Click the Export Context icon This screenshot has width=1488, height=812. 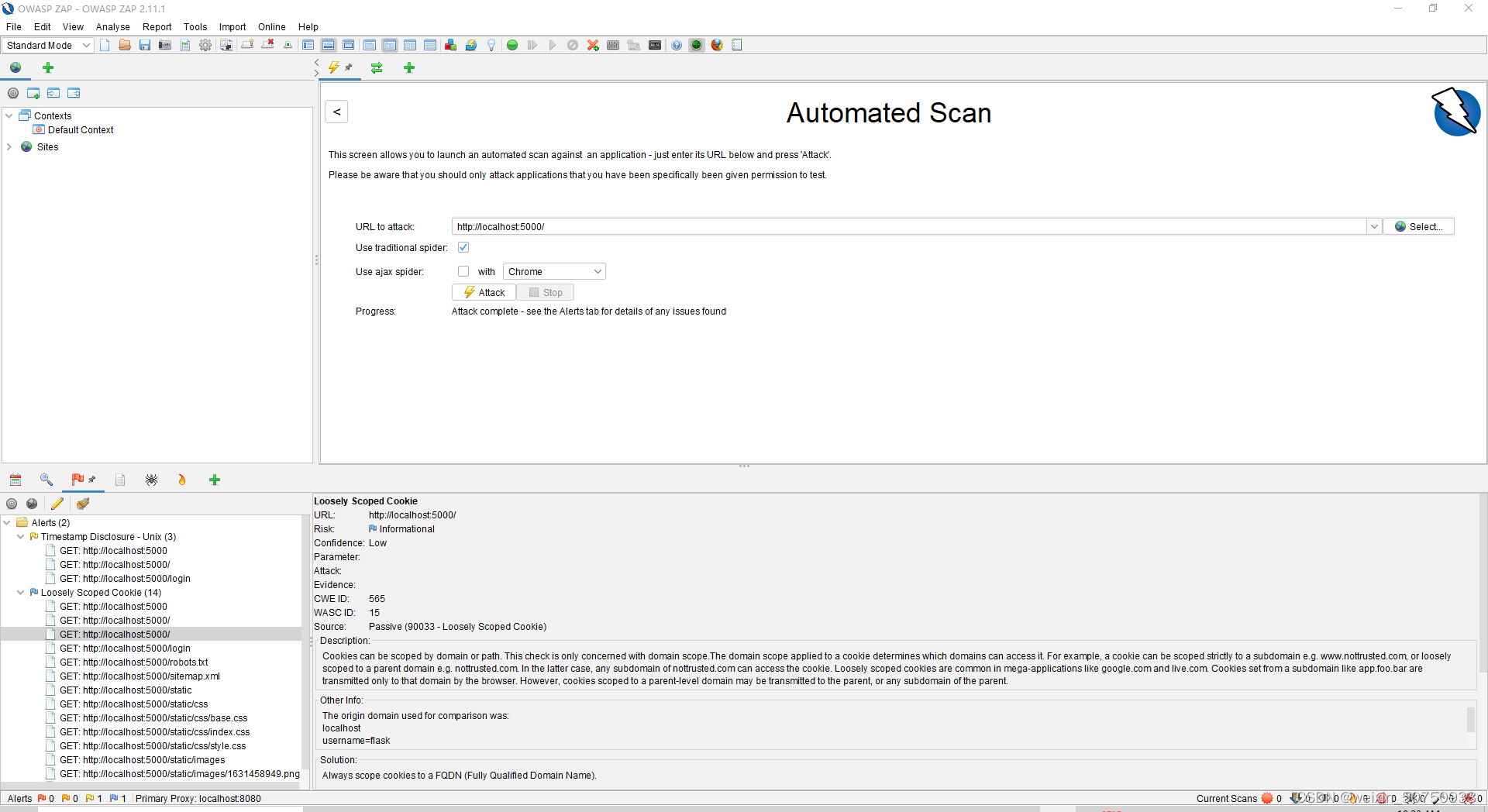click(x=74, y=93)
